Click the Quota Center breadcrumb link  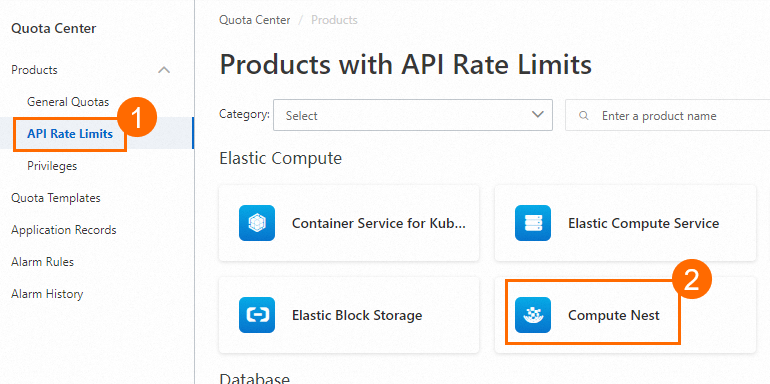[x=254, y=20]
